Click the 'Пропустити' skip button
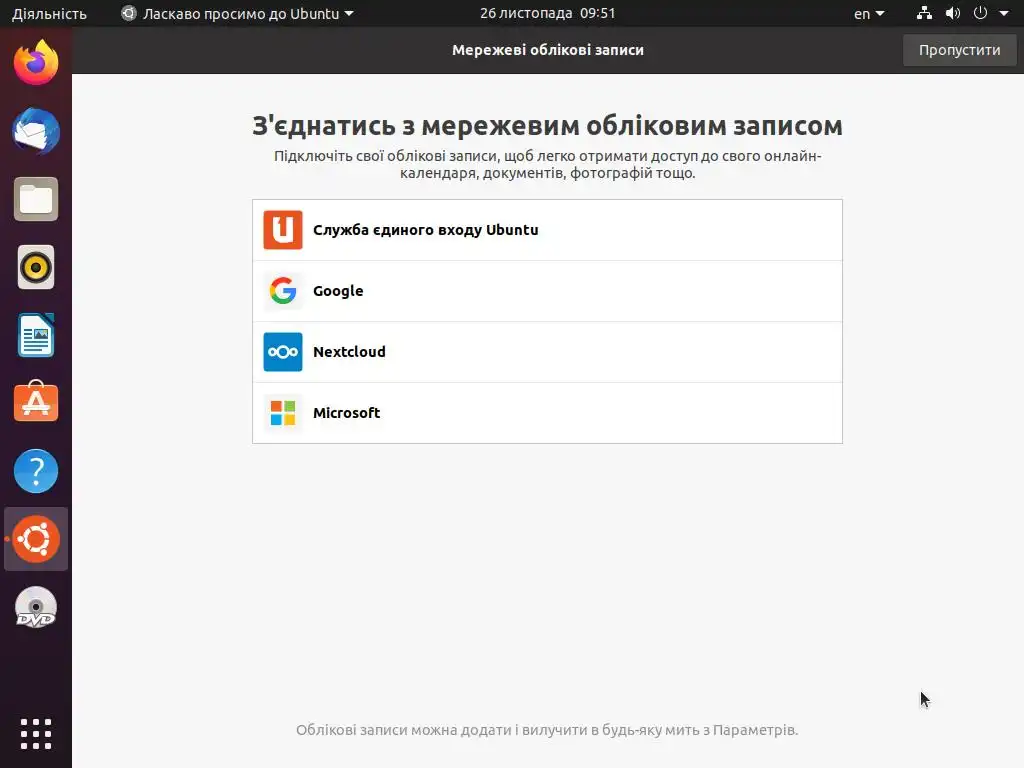Viewport: 1024px width, 768px height. point(959,50)
